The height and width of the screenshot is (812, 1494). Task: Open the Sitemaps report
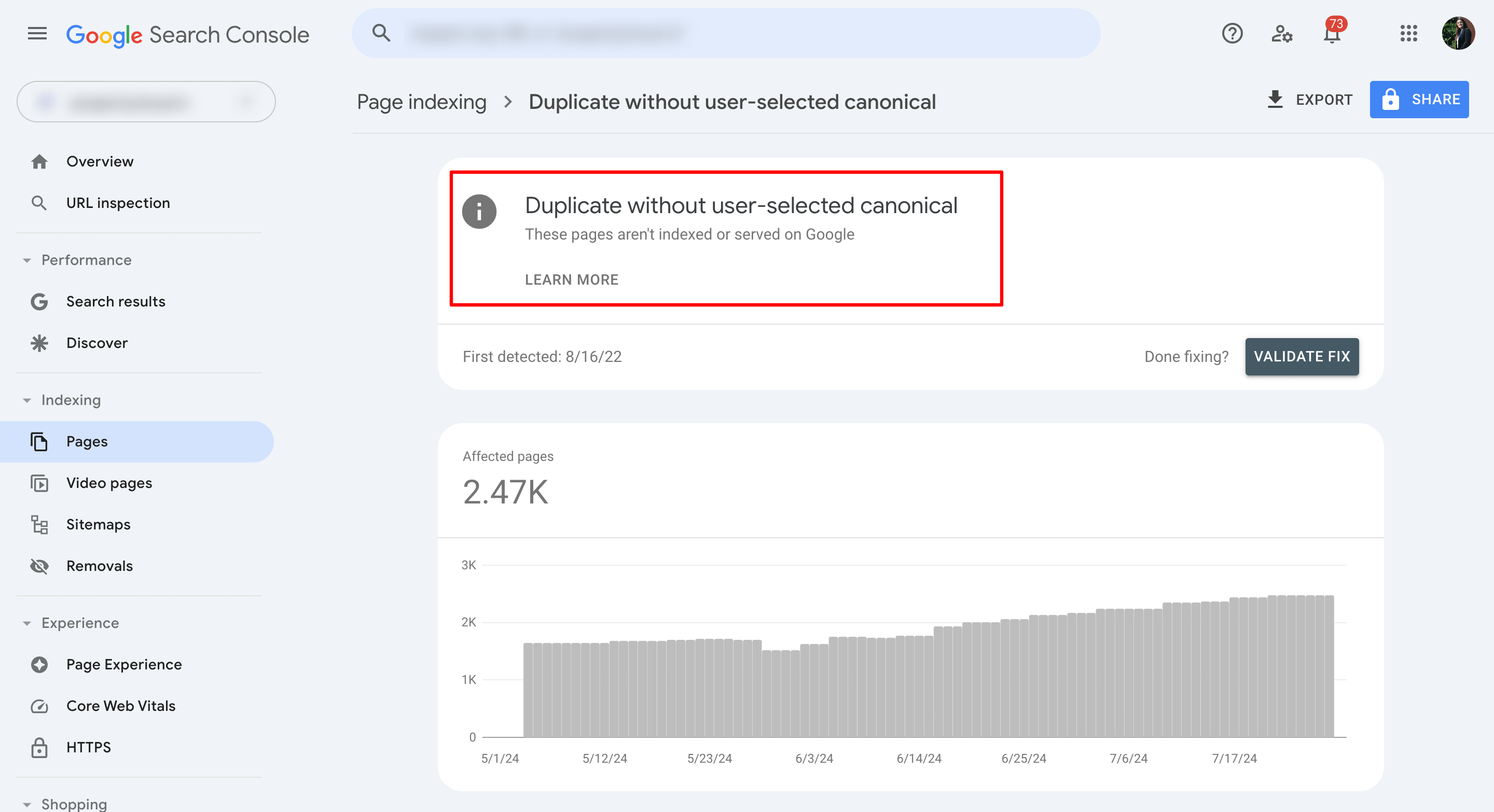[98, 525]
